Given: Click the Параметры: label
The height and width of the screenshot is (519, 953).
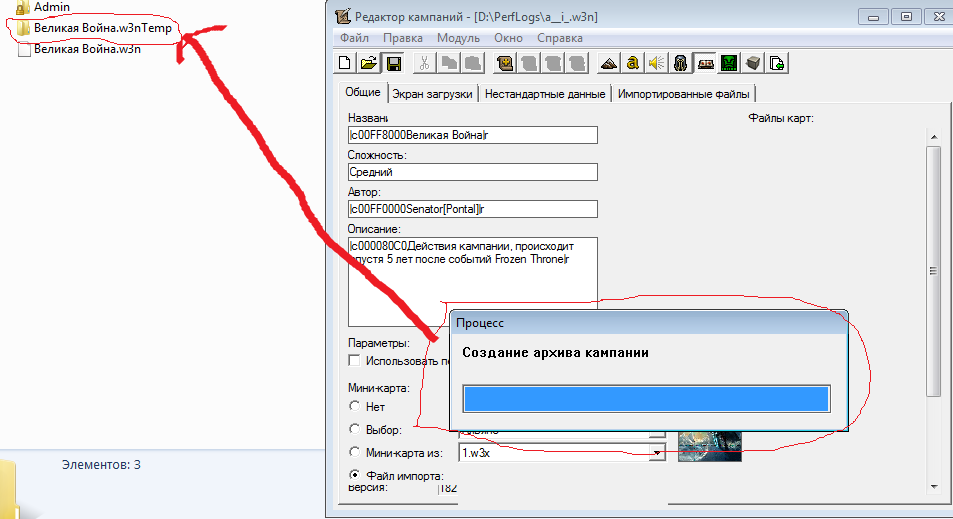Looking at the screenshot, I should click(x=379, y=343).
